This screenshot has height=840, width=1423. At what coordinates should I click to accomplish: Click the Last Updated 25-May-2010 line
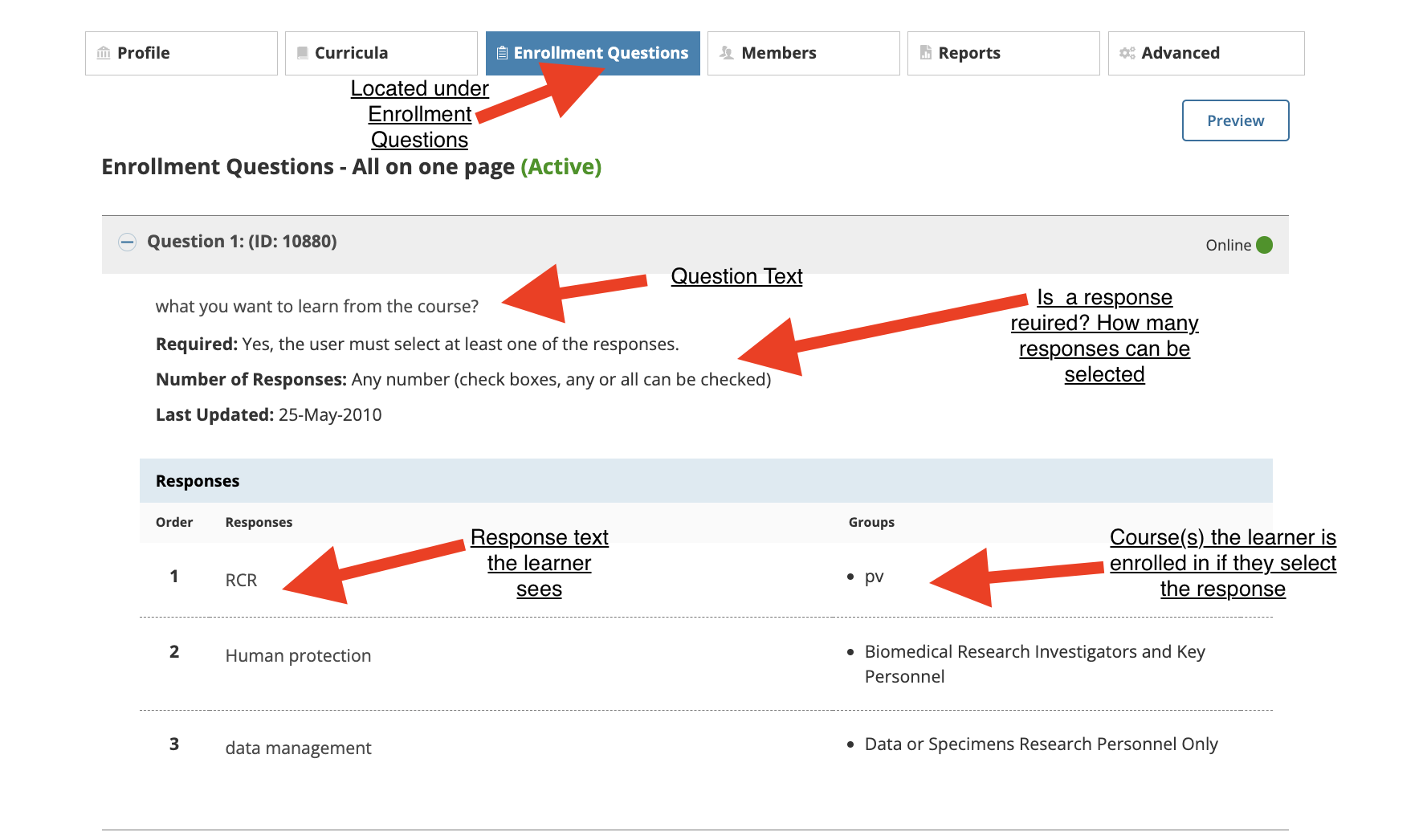click(x=269, y=414)
